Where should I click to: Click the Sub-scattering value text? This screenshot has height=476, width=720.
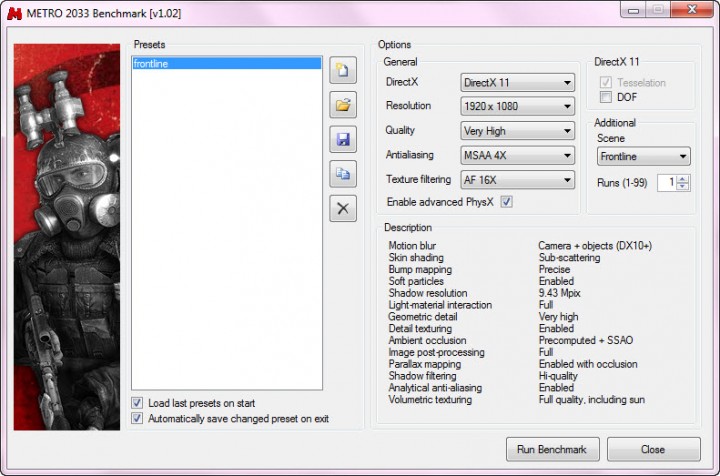tap(569, 258)
